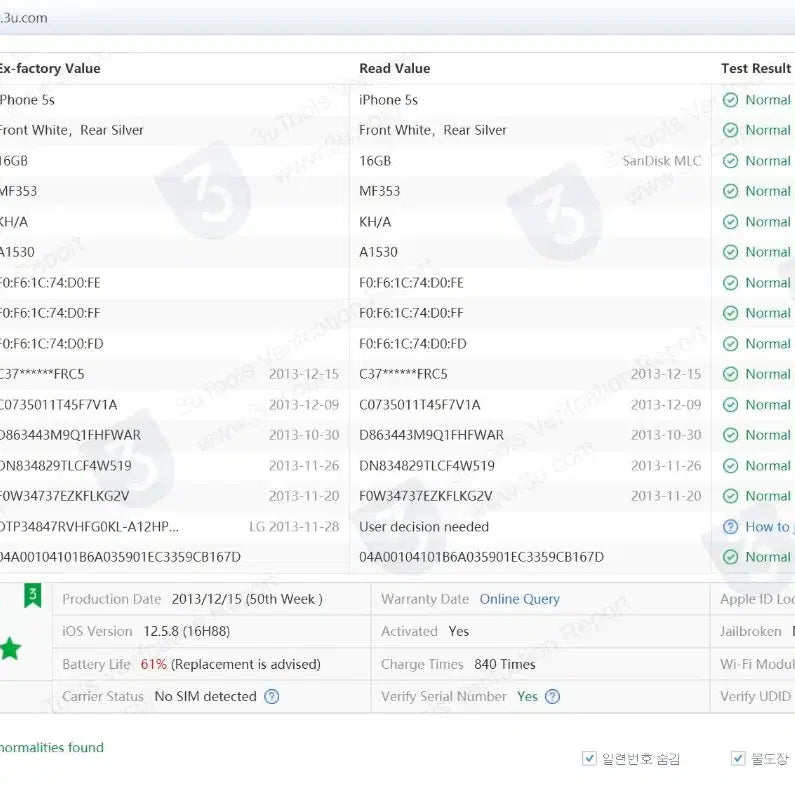Screen dimensions: 795x795
Task: Click the Ex-factory Value column header
Action: coord(50,68)
